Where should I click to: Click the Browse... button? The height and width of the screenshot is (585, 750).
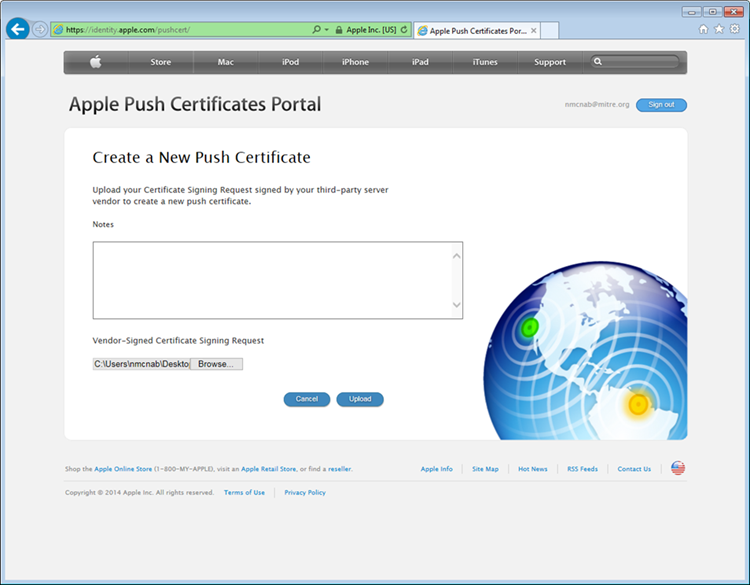click(216, 364)
